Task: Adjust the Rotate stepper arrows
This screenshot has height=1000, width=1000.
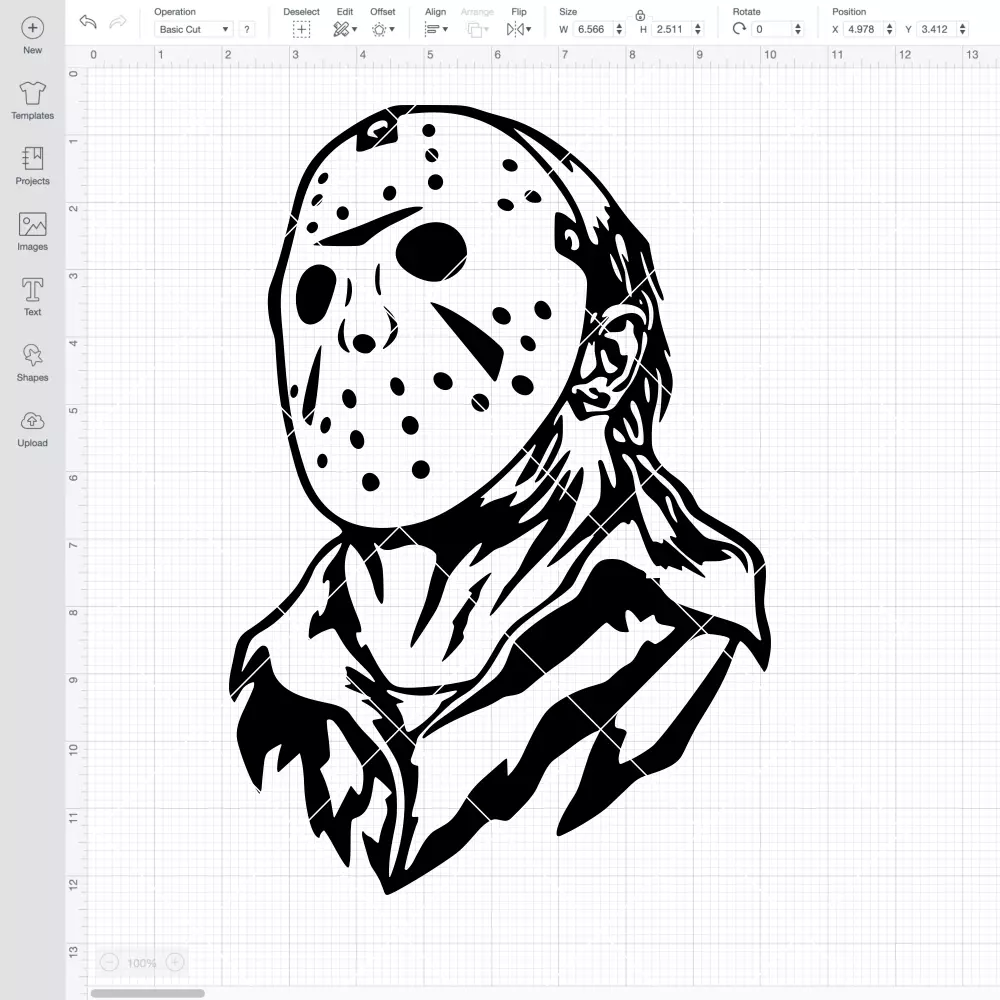Action: (x=798, y=29)
